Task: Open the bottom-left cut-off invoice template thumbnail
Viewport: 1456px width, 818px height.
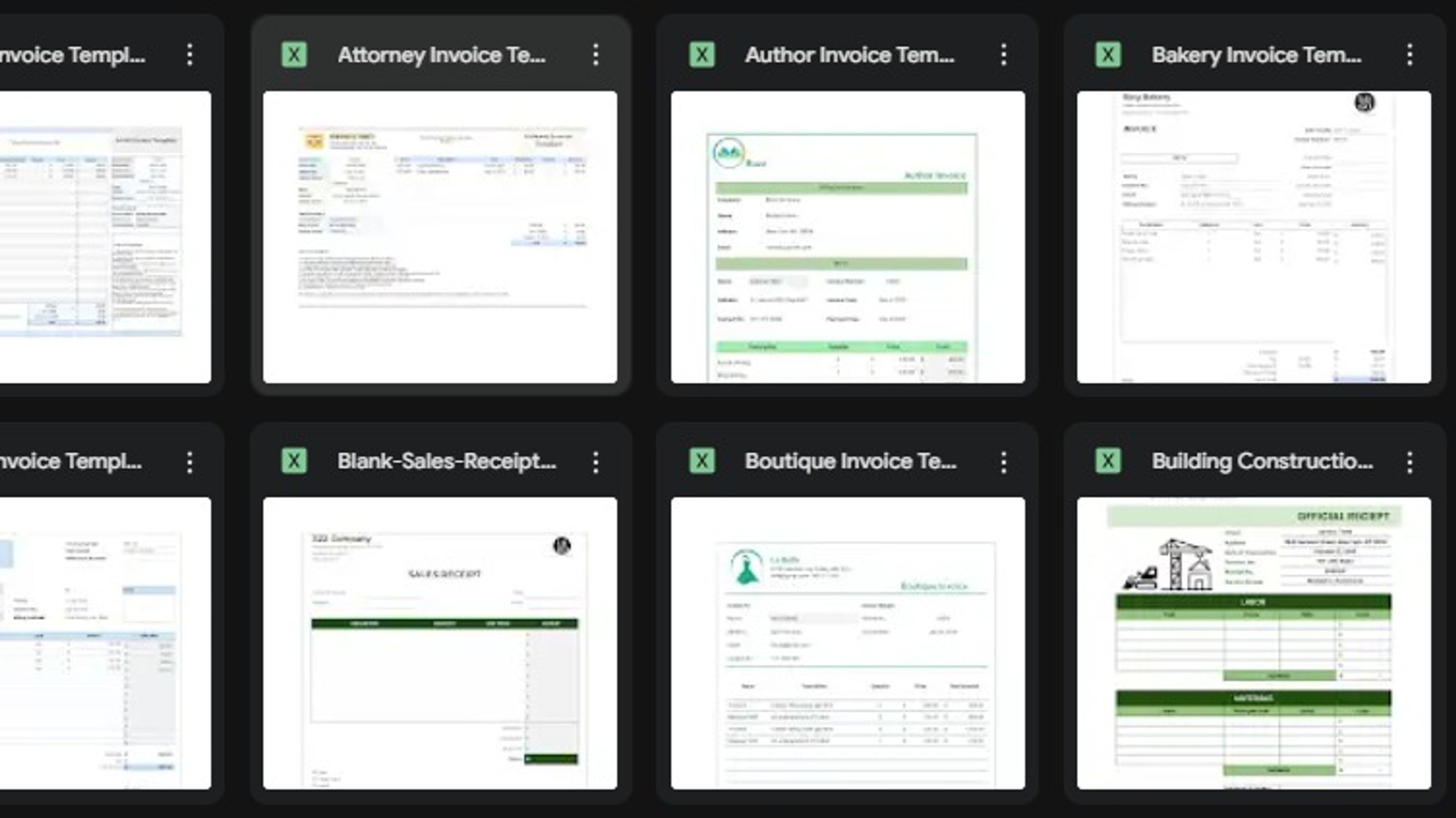Action: click(x=105, y=643)
